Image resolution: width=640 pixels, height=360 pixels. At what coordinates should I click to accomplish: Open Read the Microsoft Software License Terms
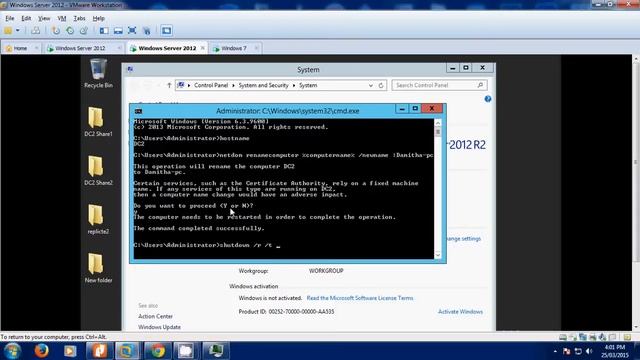(360, 298)
